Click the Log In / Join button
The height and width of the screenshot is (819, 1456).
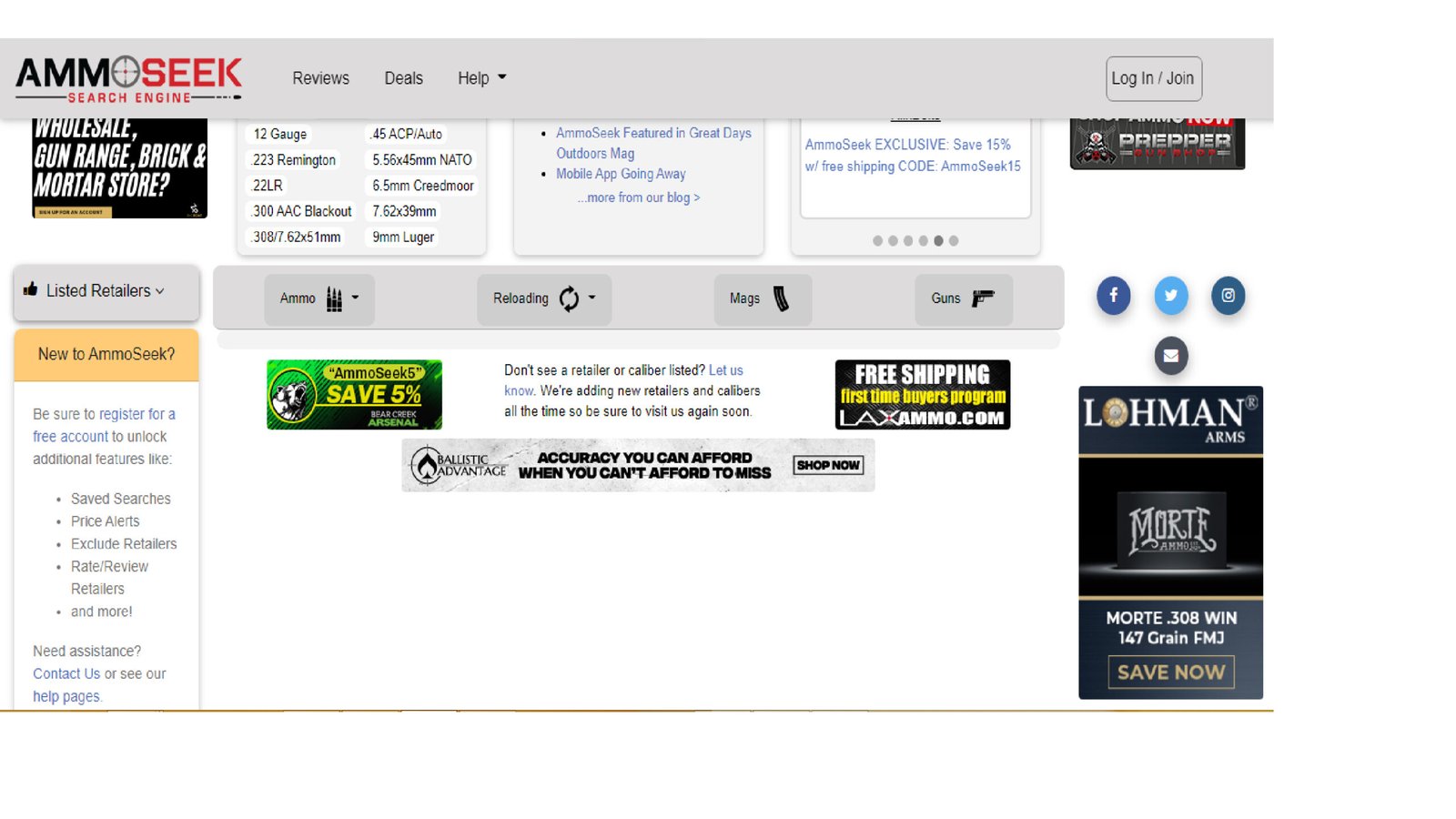1154,78
